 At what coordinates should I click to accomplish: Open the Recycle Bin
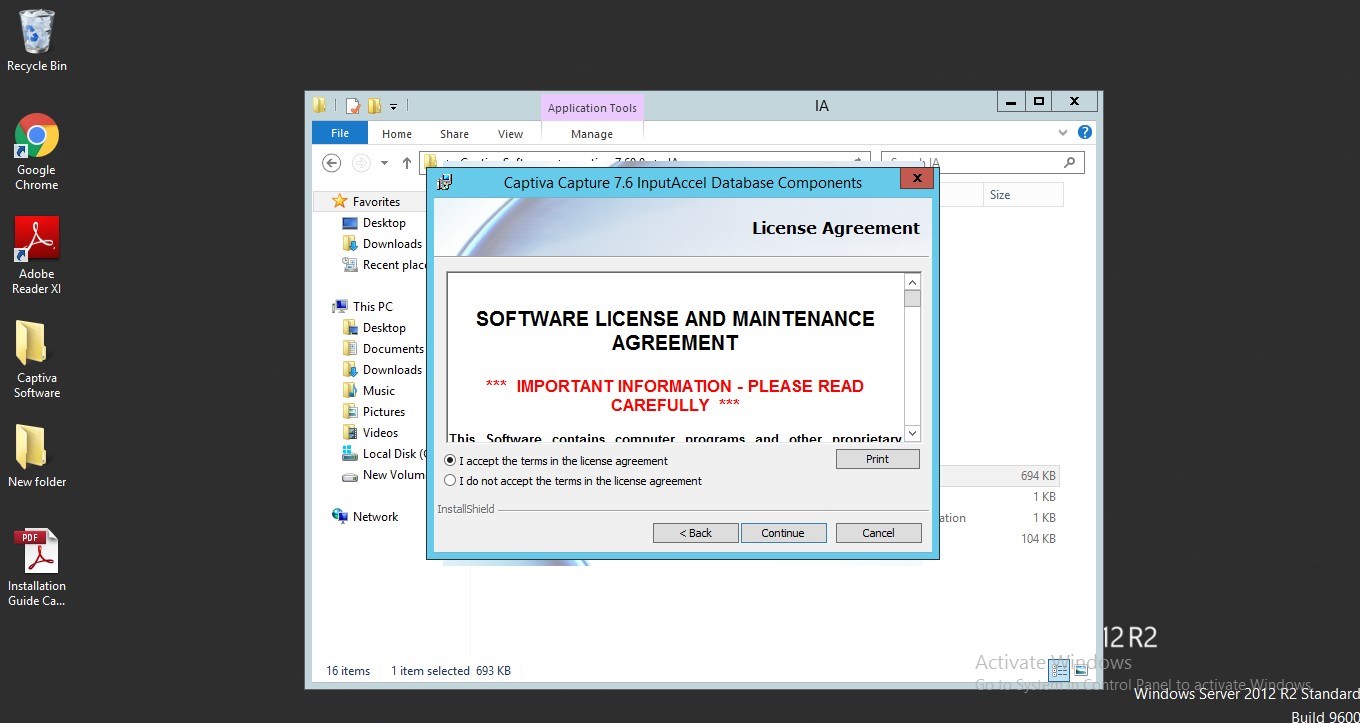pyautogui.click(x=36, y=30)
